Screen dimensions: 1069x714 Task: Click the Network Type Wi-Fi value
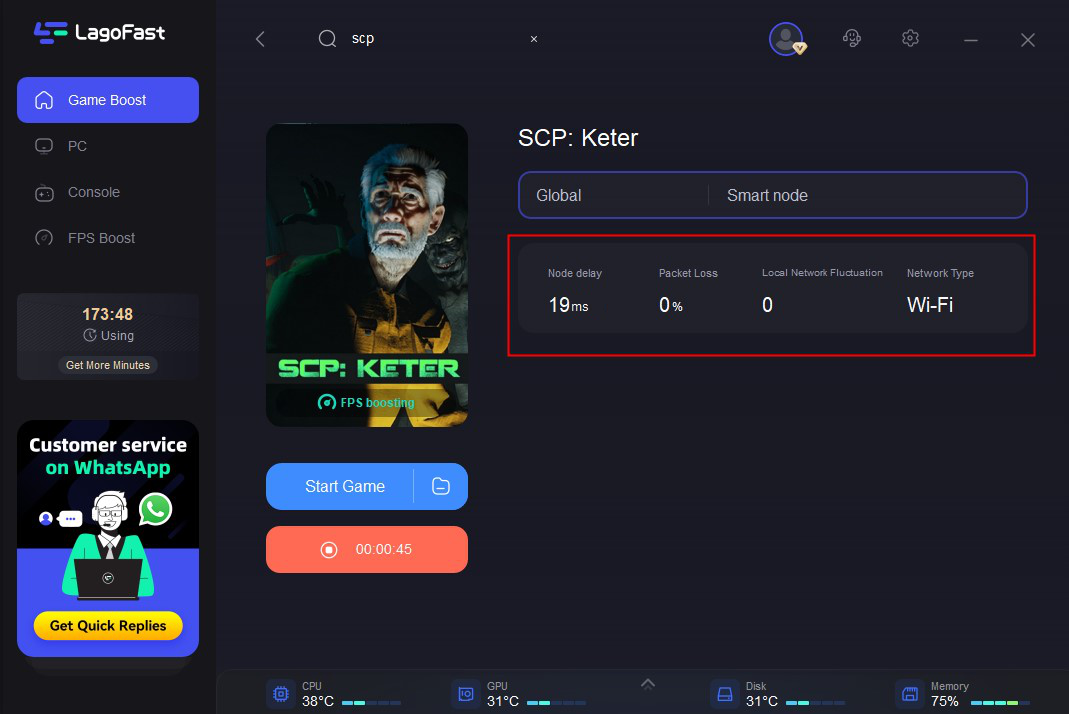point(930,305)
